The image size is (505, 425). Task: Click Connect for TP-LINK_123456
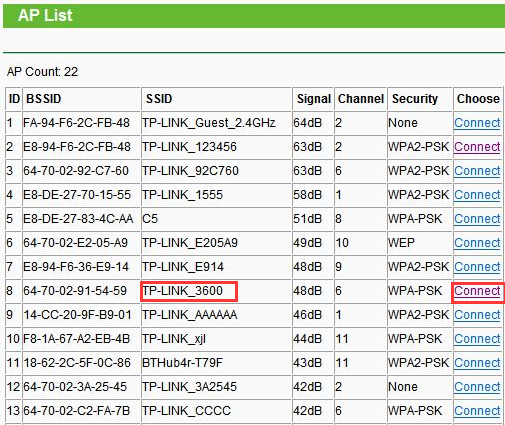click(x=477, y=147)
